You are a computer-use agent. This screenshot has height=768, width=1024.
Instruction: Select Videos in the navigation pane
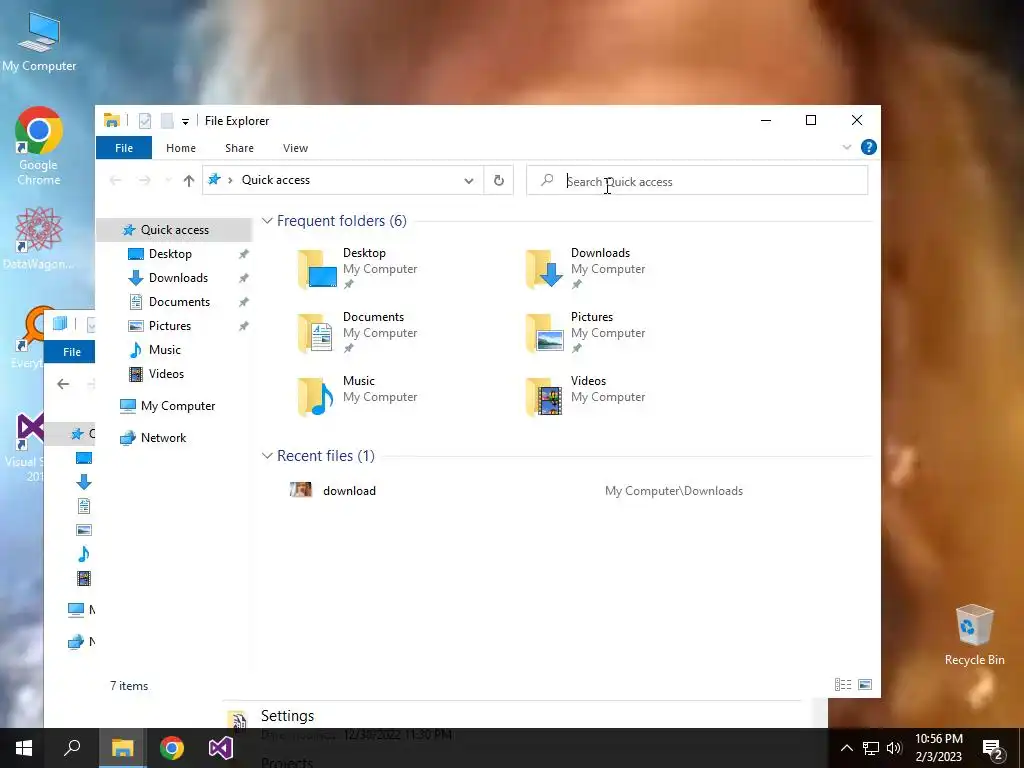tap(166, 374)
